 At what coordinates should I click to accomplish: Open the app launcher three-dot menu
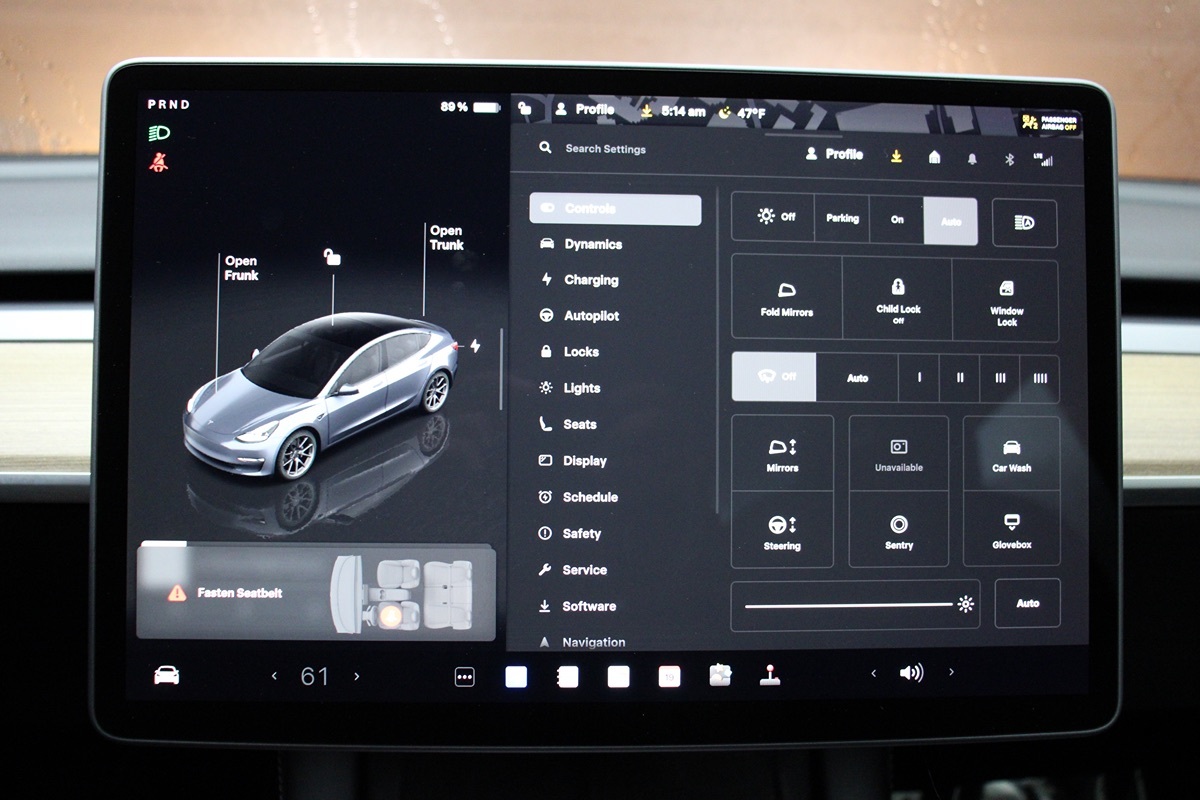click(465, 677)
